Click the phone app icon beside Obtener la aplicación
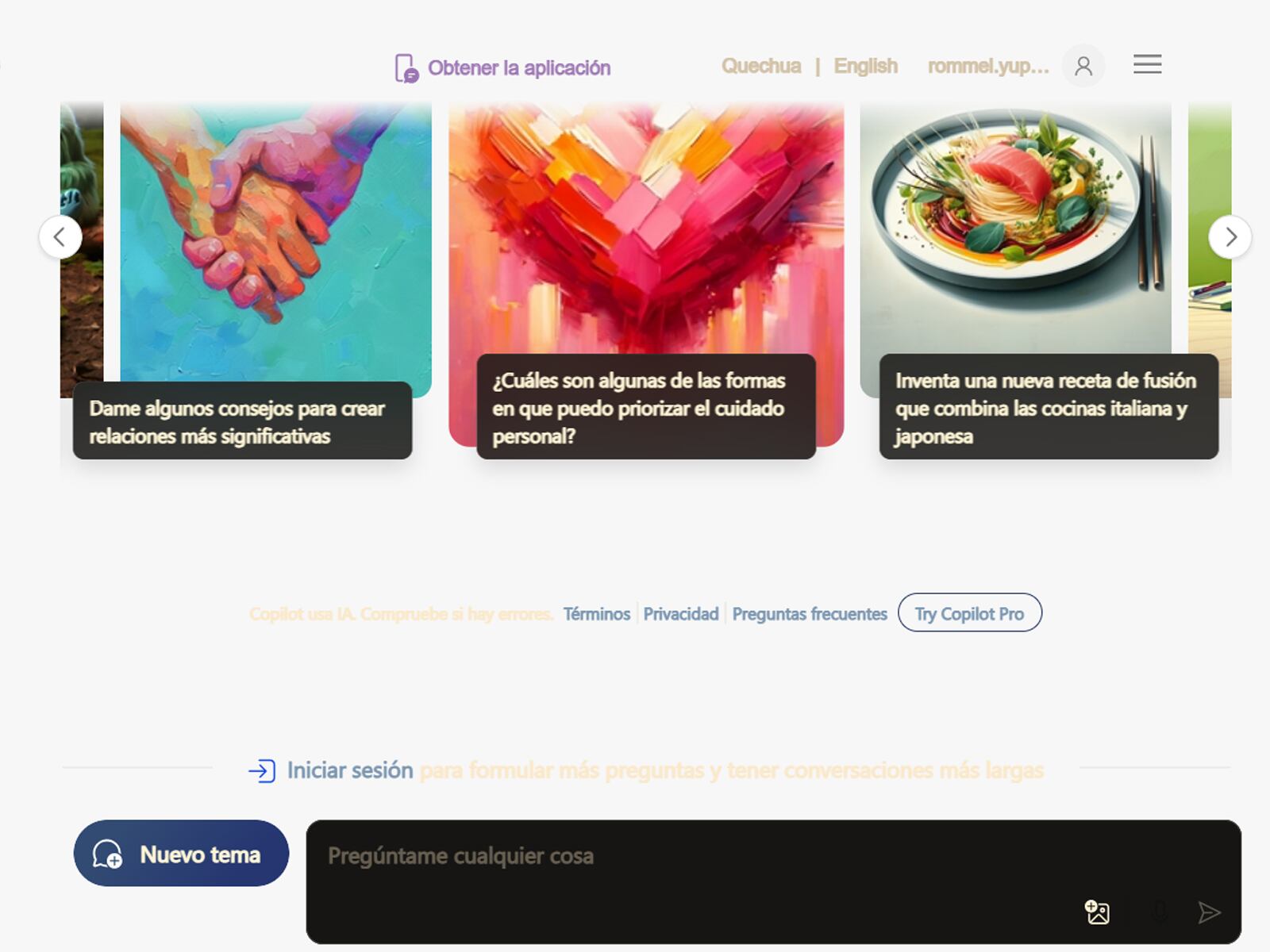1270x952 pixels. point(406,68)
